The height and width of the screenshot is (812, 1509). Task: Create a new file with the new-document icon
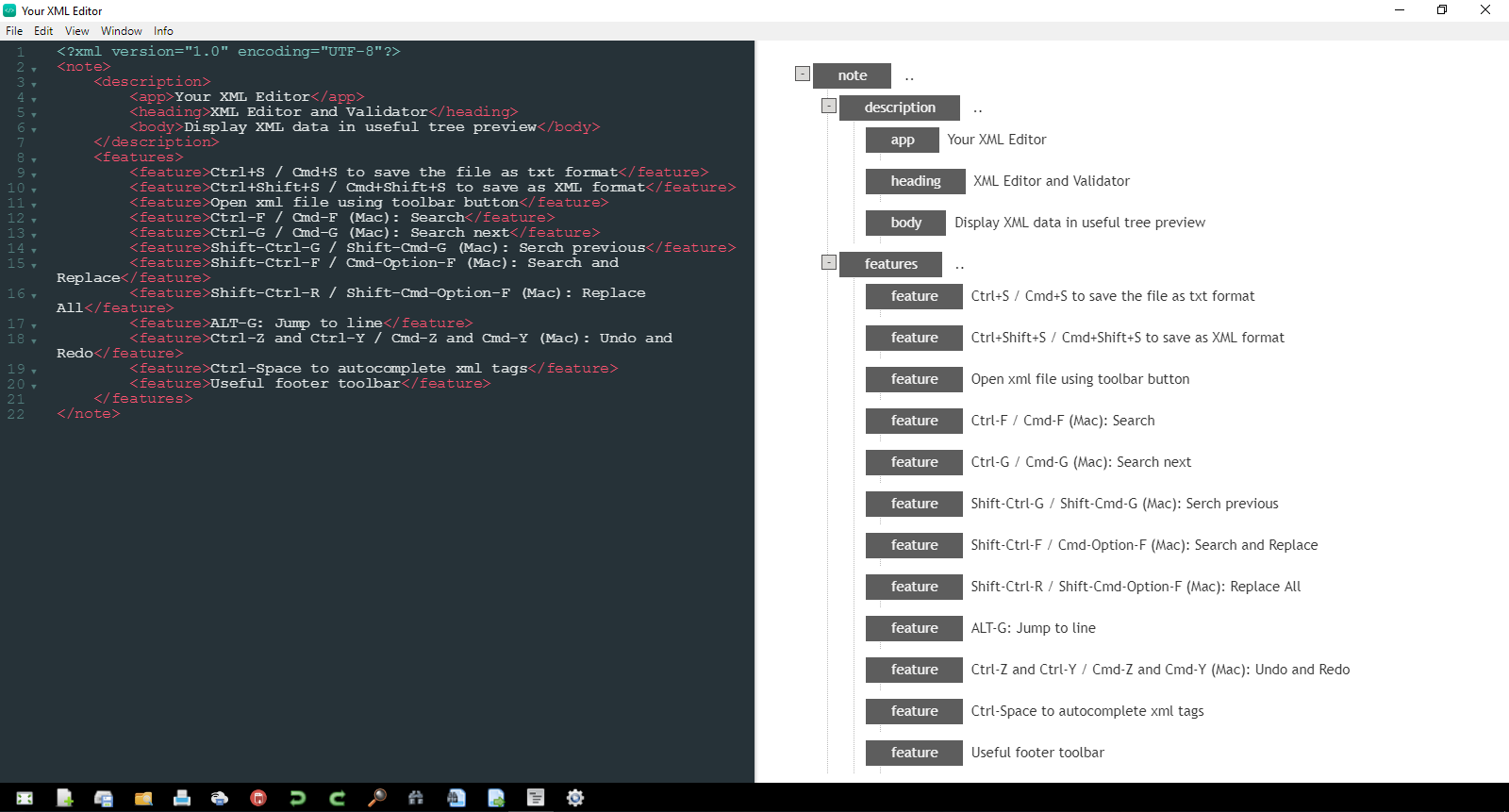pos(64,798)
